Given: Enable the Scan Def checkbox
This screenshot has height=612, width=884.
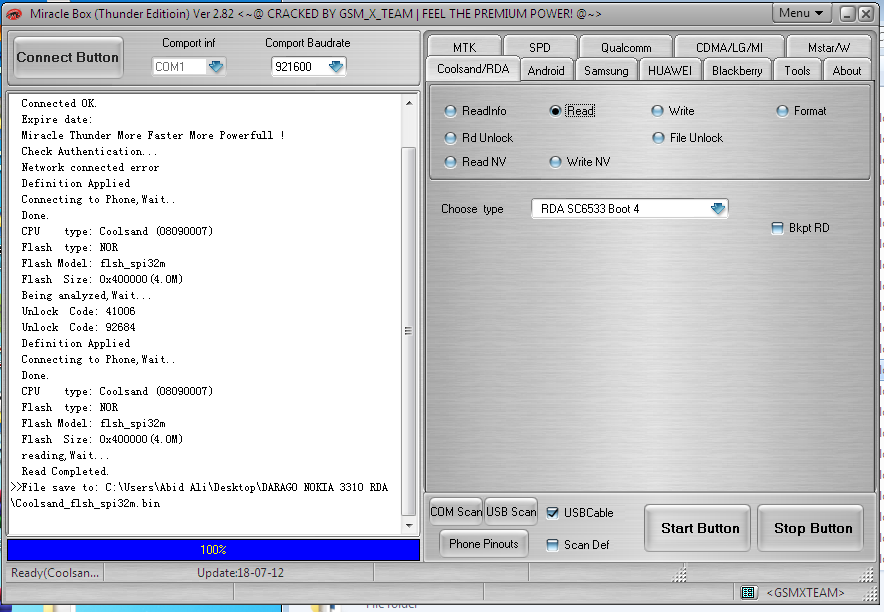Looking at the screenshot, I should coord(552,545).
